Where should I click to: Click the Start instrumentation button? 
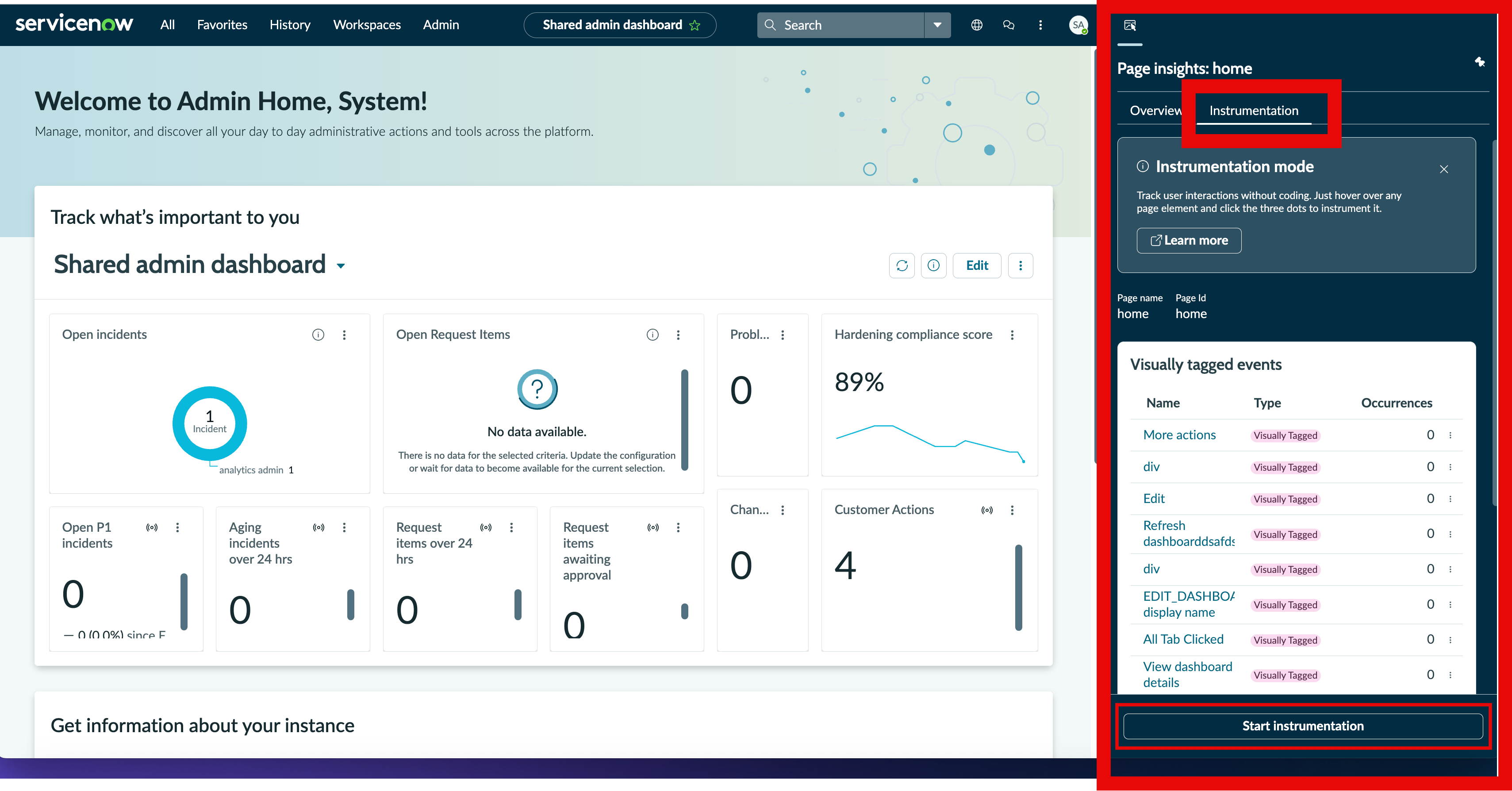pyautogui.click(x=1302, y=726)
